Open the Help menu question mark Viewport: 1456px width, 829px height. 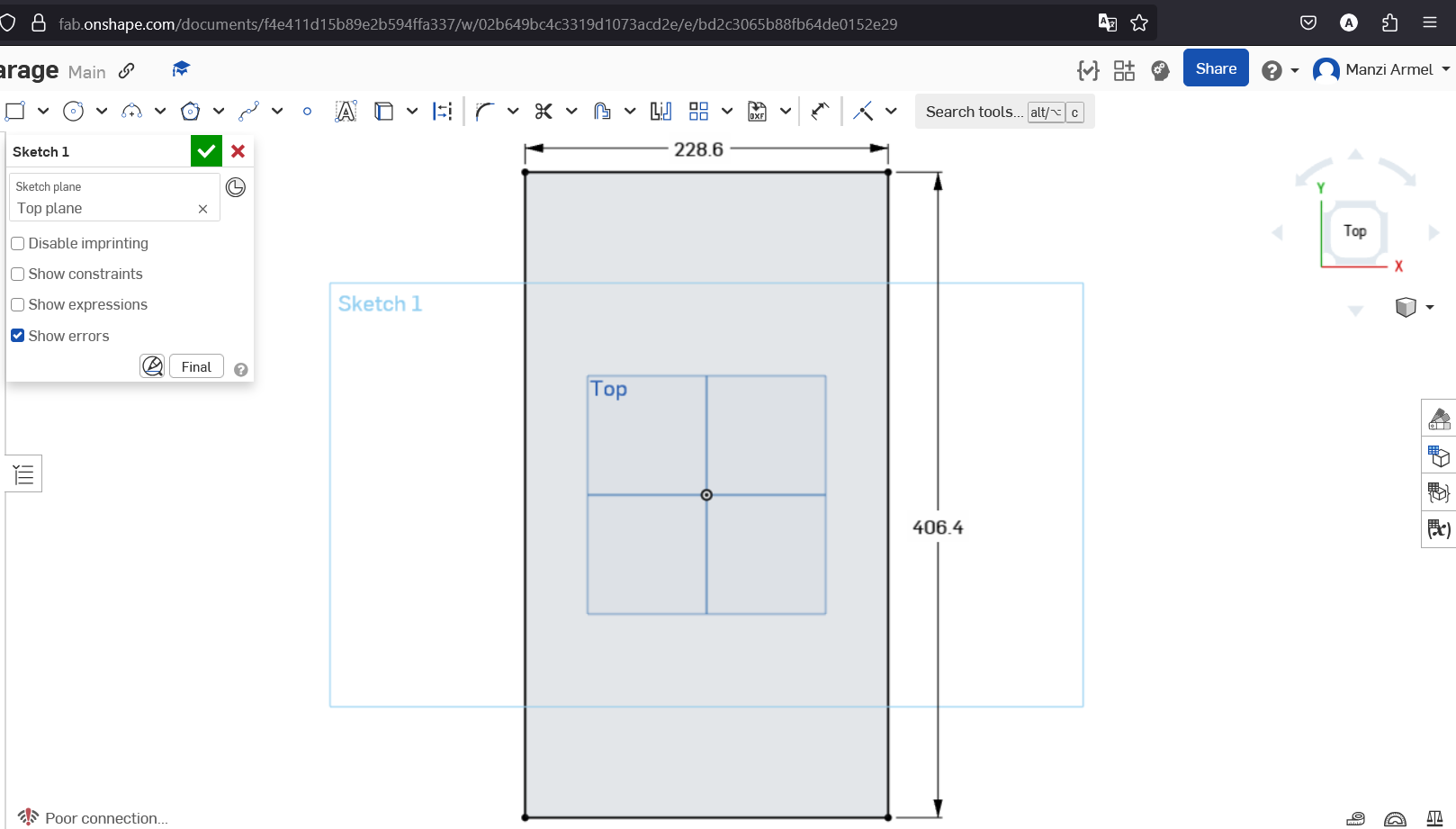1272,70
